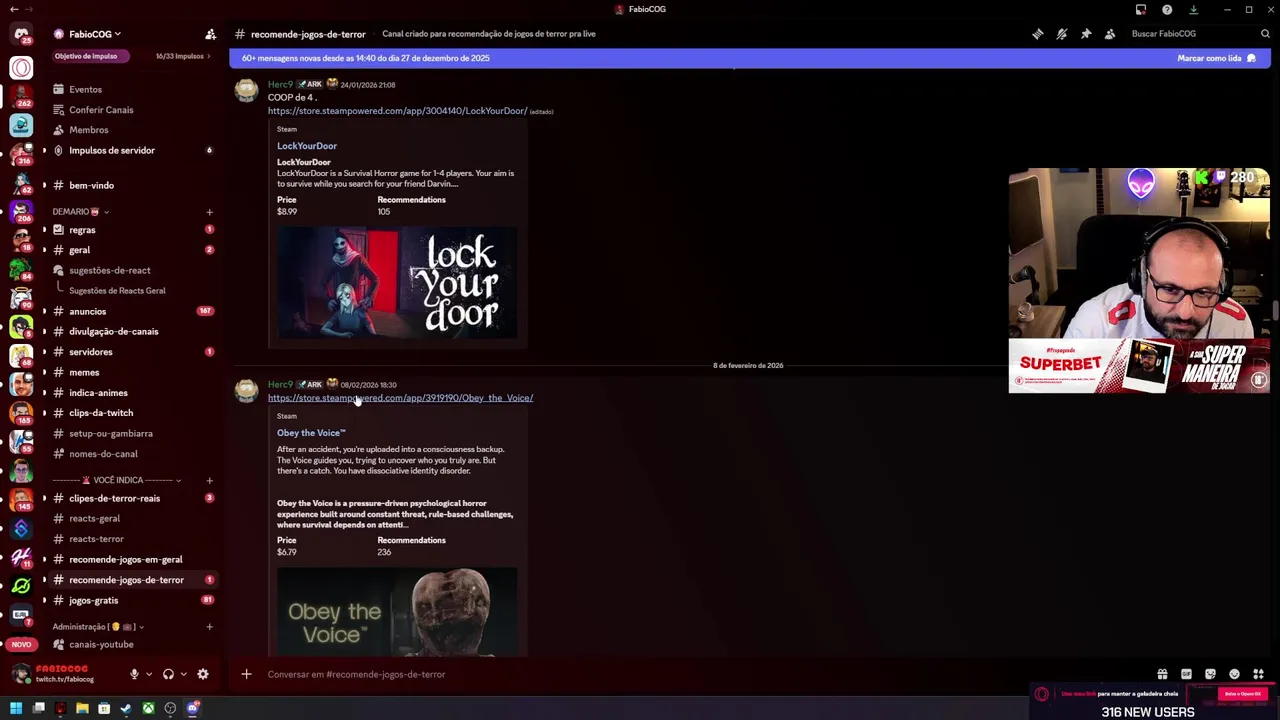Open the gift icon in chat bar
The image size is (1280, 720).
click(1162, 674)
